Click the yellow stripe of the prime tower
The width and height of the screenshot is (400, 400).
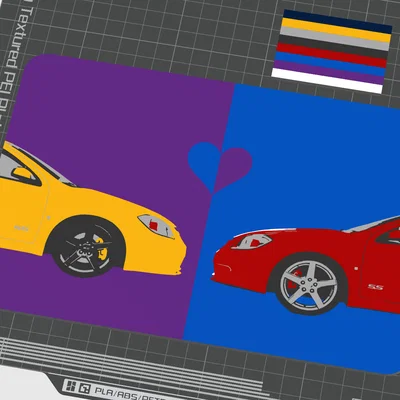[x=336, y=30]
